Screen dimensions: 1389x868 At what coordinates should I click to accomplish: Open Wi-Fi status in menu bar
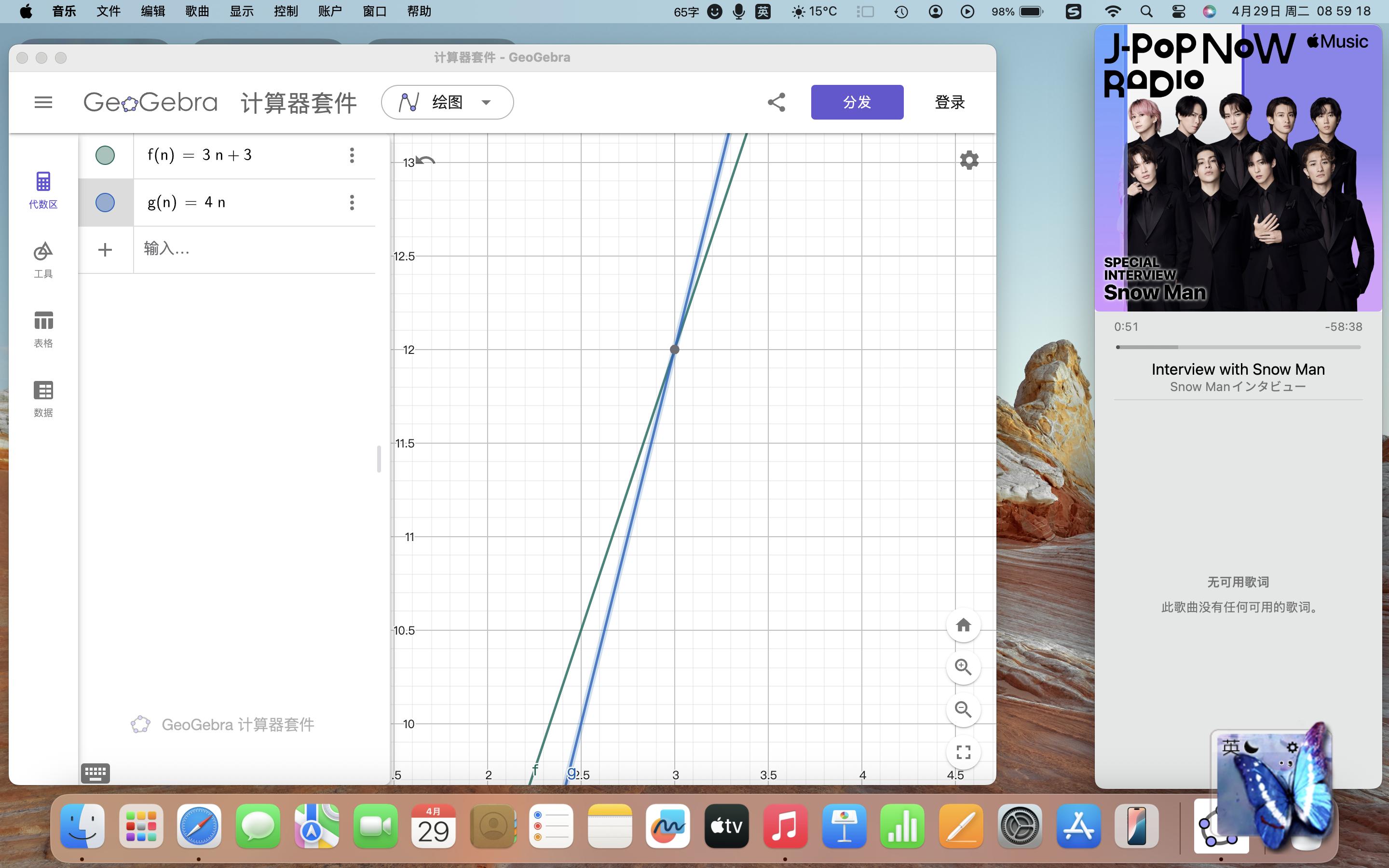1113,12
